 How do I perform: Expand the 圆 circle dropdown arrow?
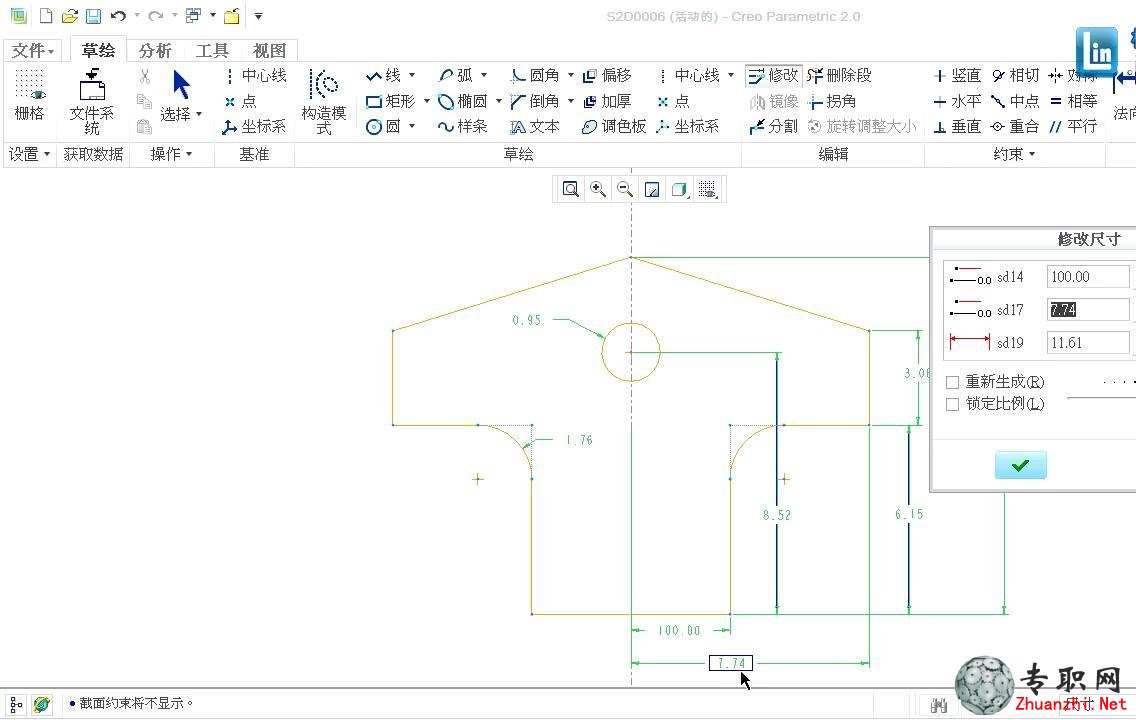[412, 127]
